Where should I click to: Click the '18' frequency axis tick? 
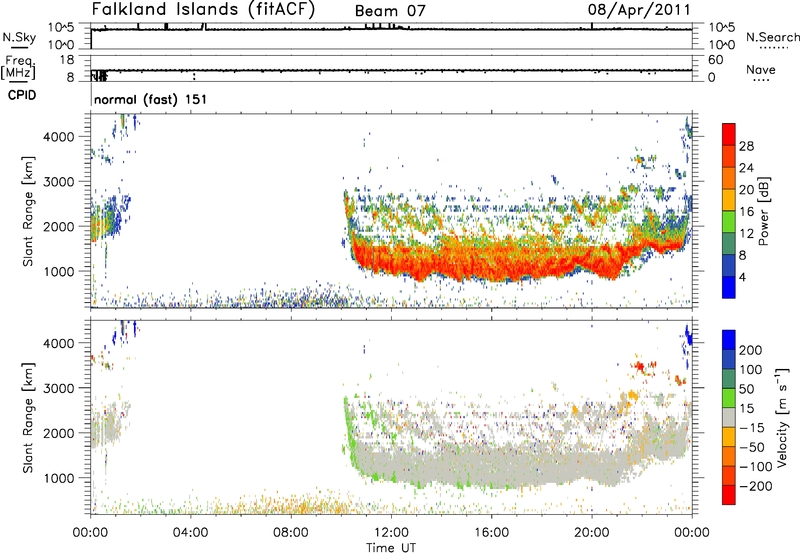click(x=67, y=60)
